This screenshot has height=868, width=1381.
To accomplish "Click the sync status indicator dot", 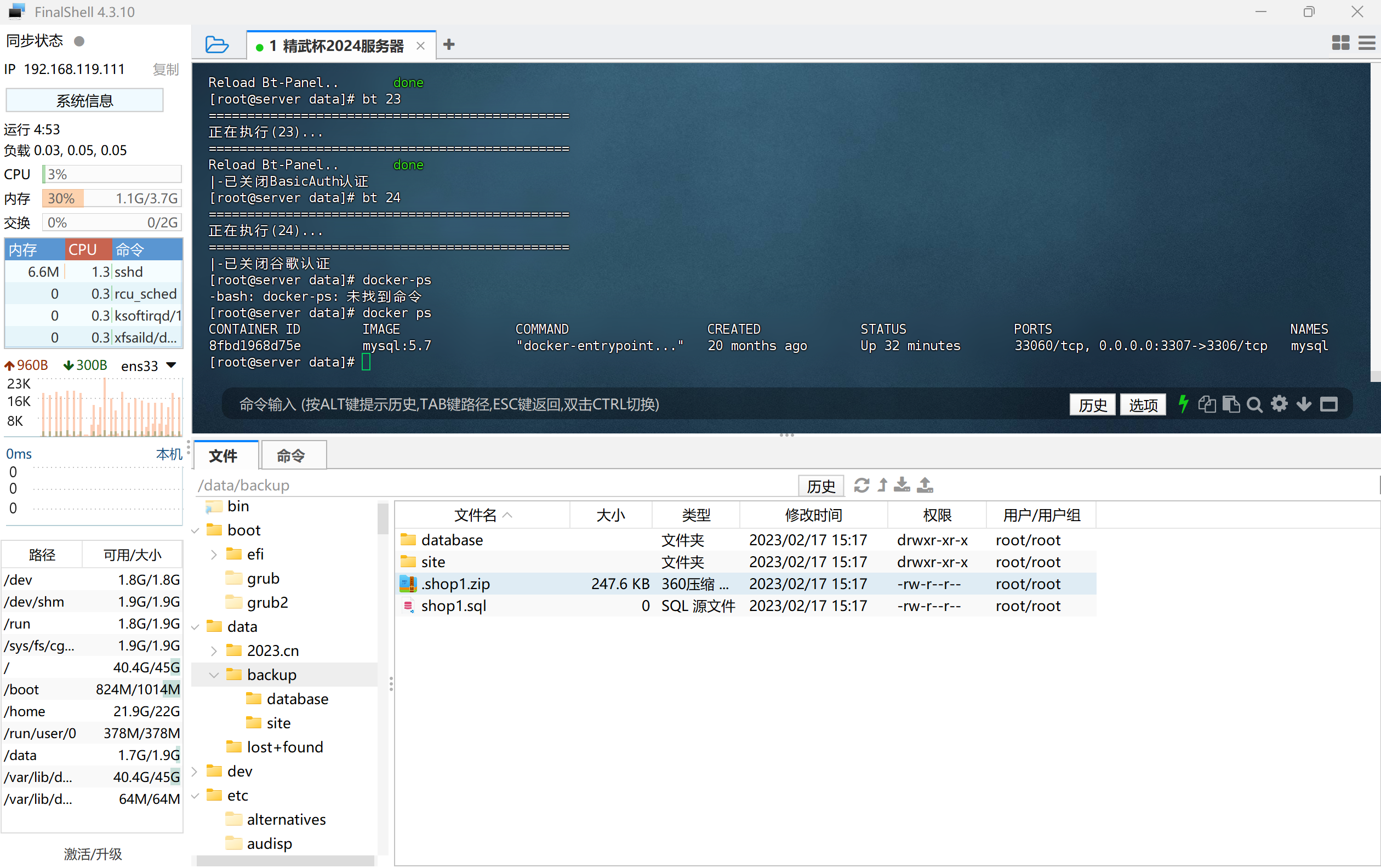I will 79,41.
